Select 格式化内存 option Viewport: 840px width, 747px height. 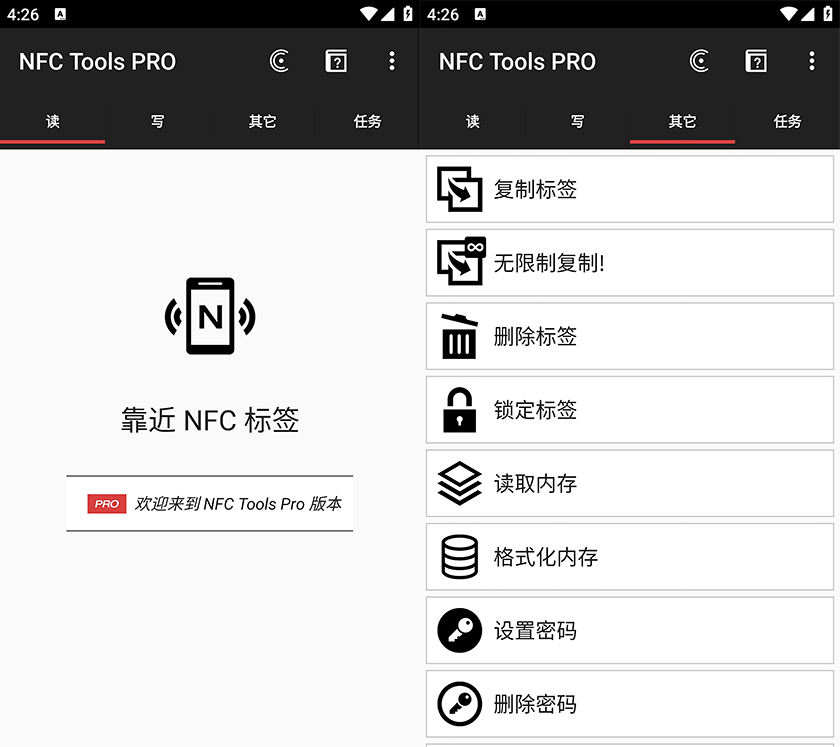coord(630,557)
